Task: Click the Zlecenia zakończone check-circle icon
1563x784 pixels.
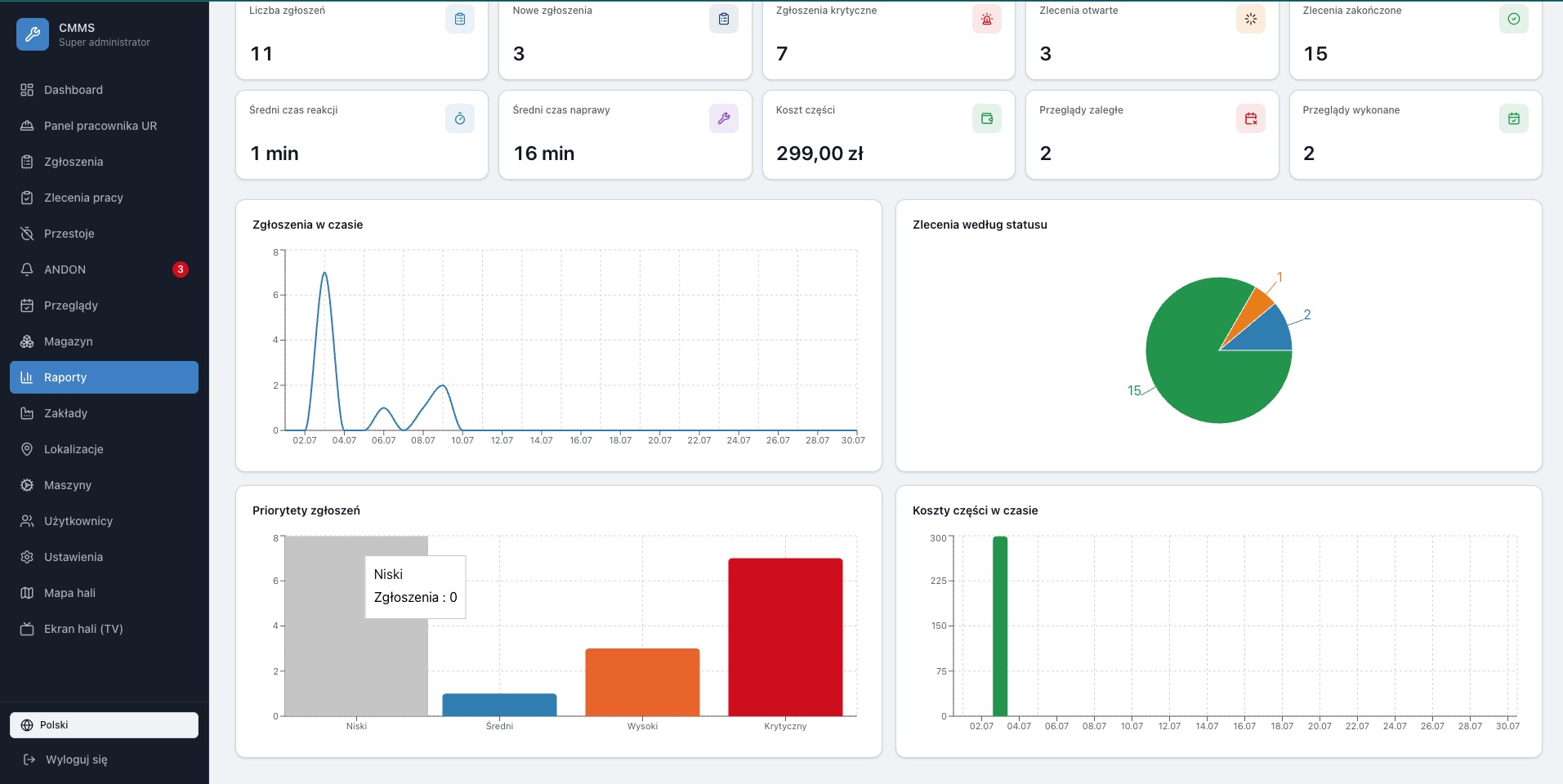Action: click(x=1514, y=19)
